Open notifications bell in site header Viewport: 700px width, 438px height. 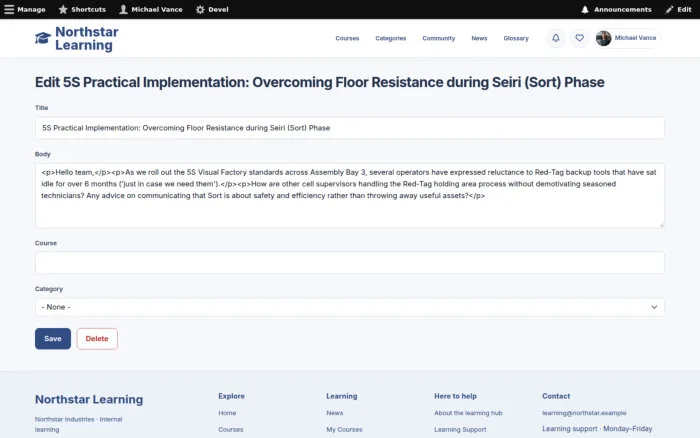coord(556,38)
